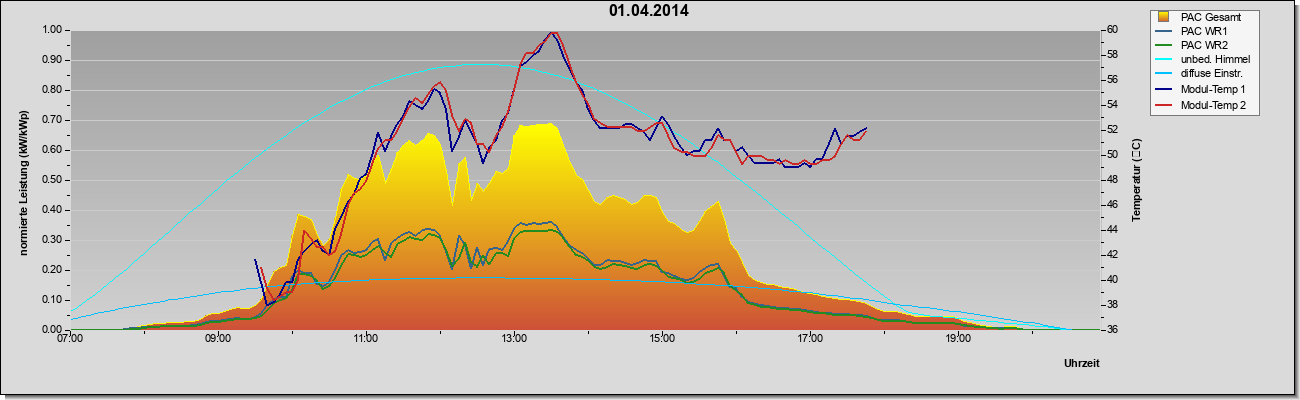Click the 09:00 time axis tick label
The height and width of the screenshot is (400, 1300).
[218, 339]
